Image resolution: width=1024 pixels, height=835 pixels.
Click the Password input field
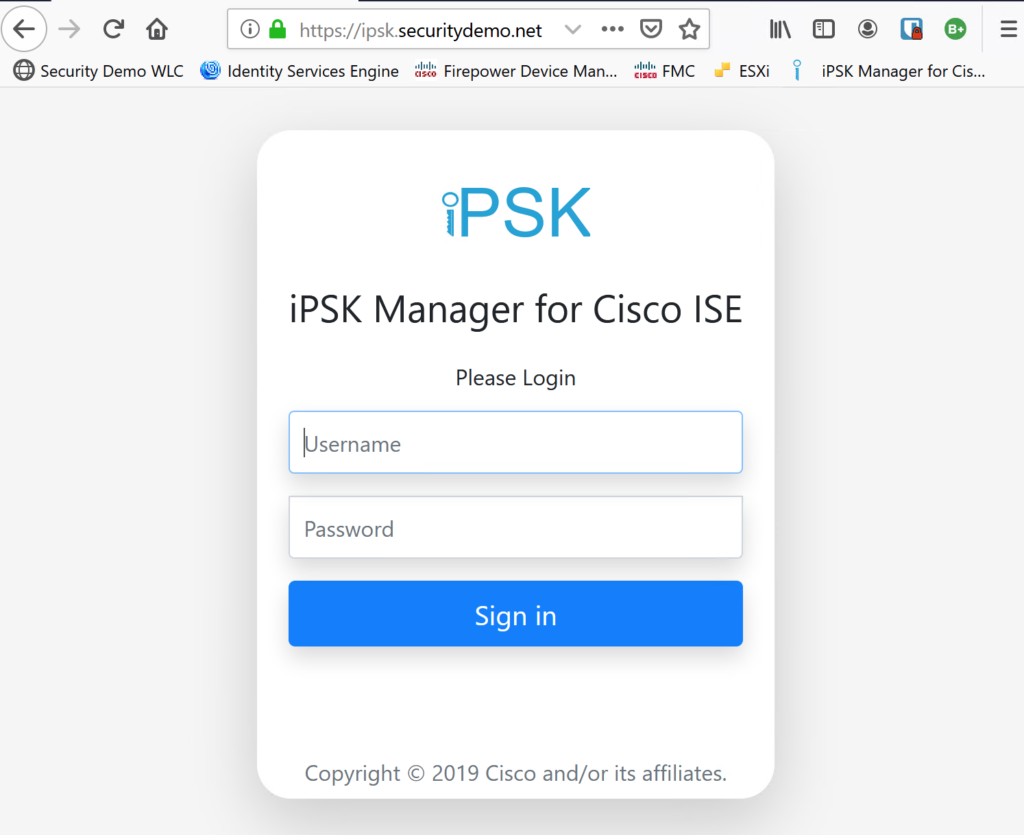click(515, 527)
